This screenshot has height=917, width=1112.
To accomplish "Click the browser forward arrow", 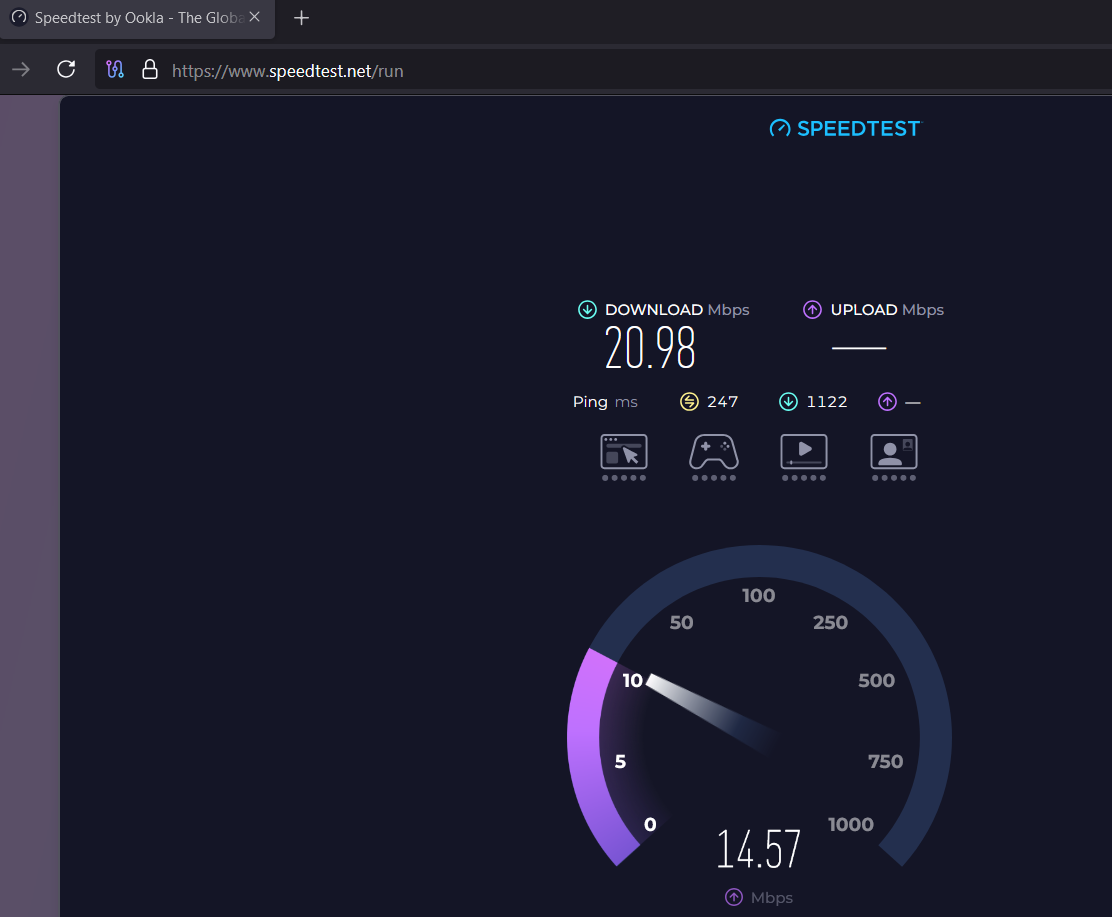I will point(21,70).
